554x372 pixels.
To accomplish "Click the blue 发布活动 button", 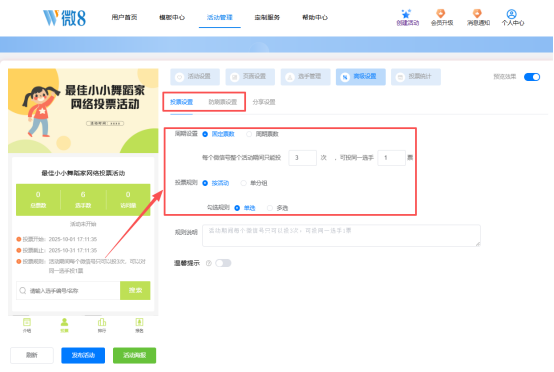I will (x=83, y=355).
